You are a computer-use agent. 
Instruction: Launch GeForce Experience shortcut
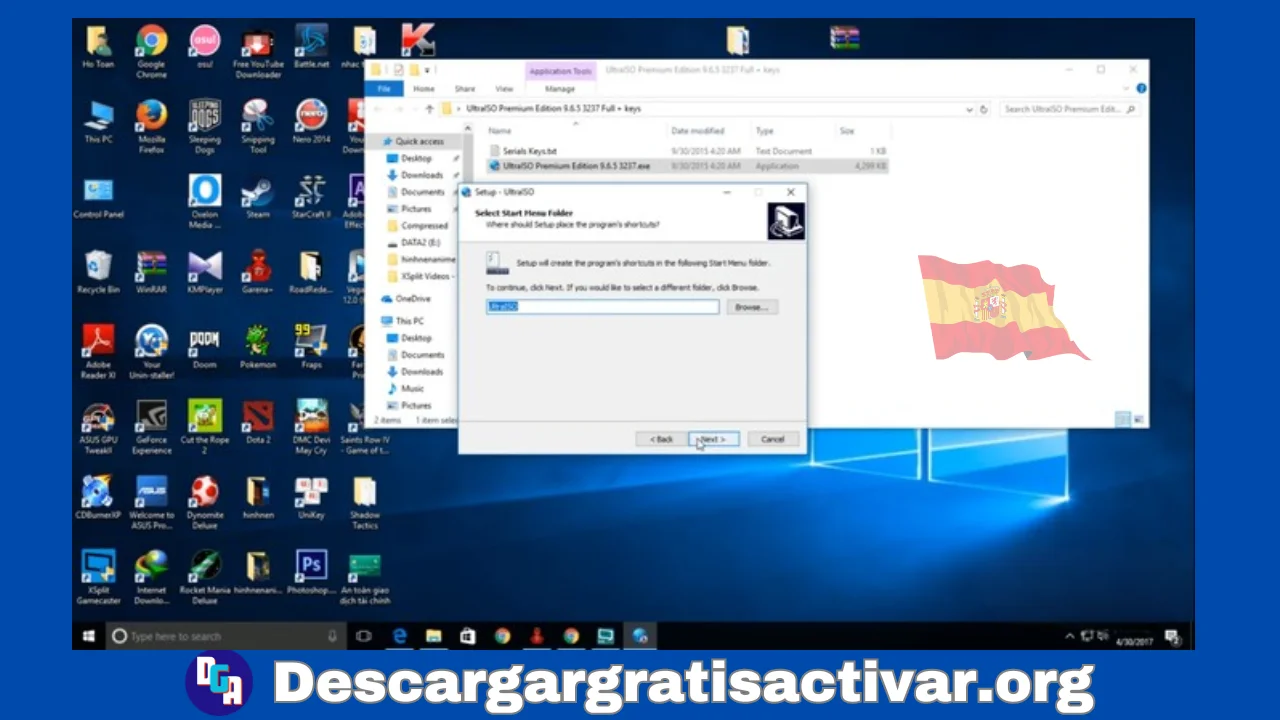(x=151, y=428)
